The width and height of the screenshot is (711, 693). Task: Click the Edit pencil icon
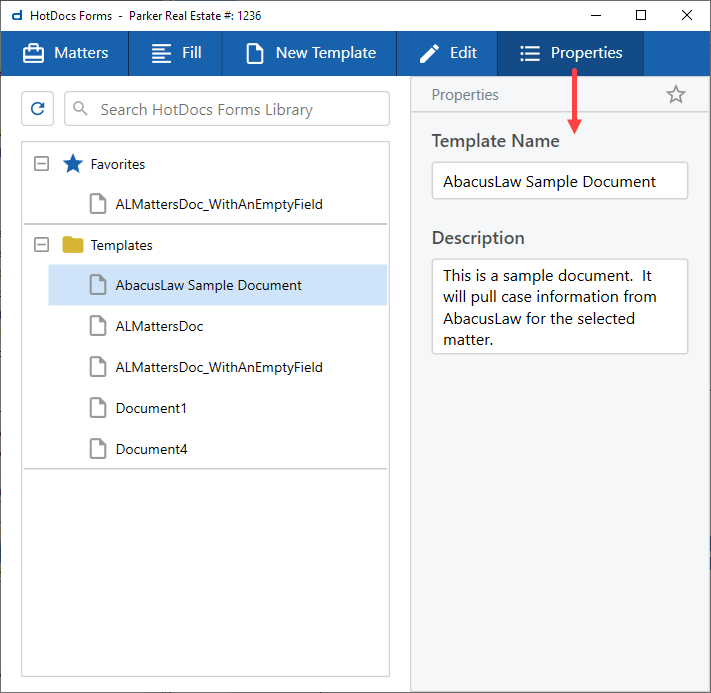[x=429, y=54]
